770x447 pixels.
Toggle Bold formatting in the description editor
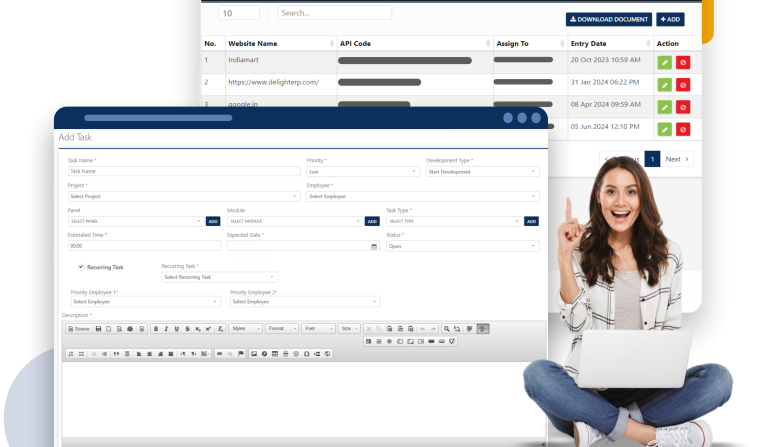pyautogui.click(x=156, y=329)
